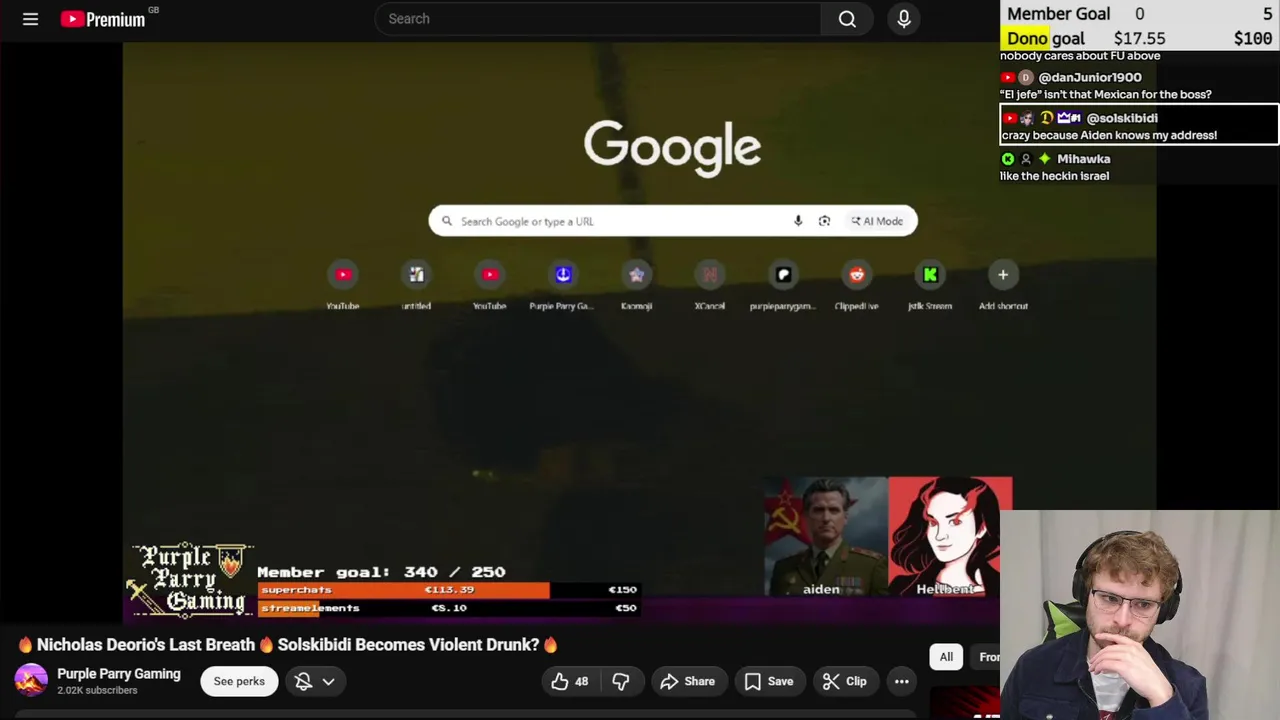Click the Share button
This screenshot has height=720, width=1280.
(x=687, y=681)
